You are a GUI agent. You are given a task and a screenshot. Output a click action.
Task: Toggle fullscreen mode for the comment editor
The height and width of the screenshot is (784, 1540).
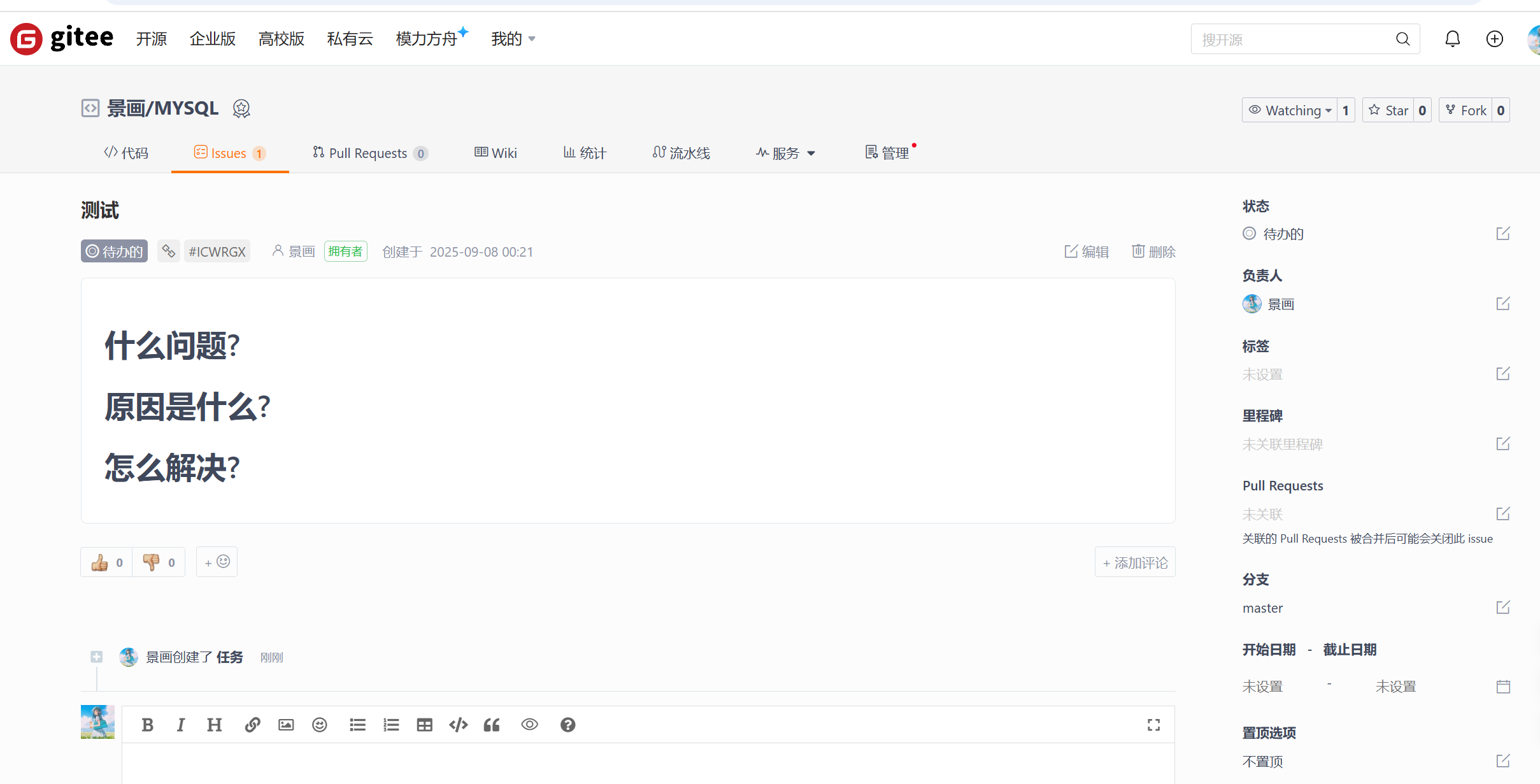coord(1153,725)
